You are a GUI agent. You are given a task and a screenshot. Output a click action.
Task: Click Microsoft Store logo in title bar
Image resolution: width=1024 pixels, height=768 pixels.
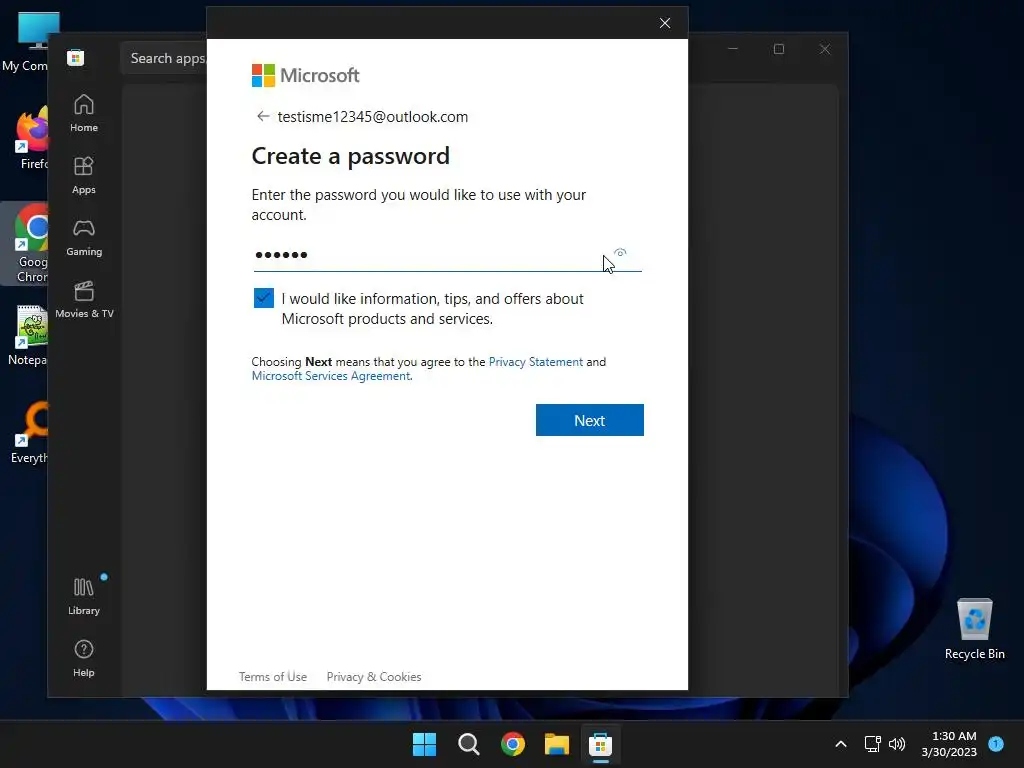(x=76, y=57)
